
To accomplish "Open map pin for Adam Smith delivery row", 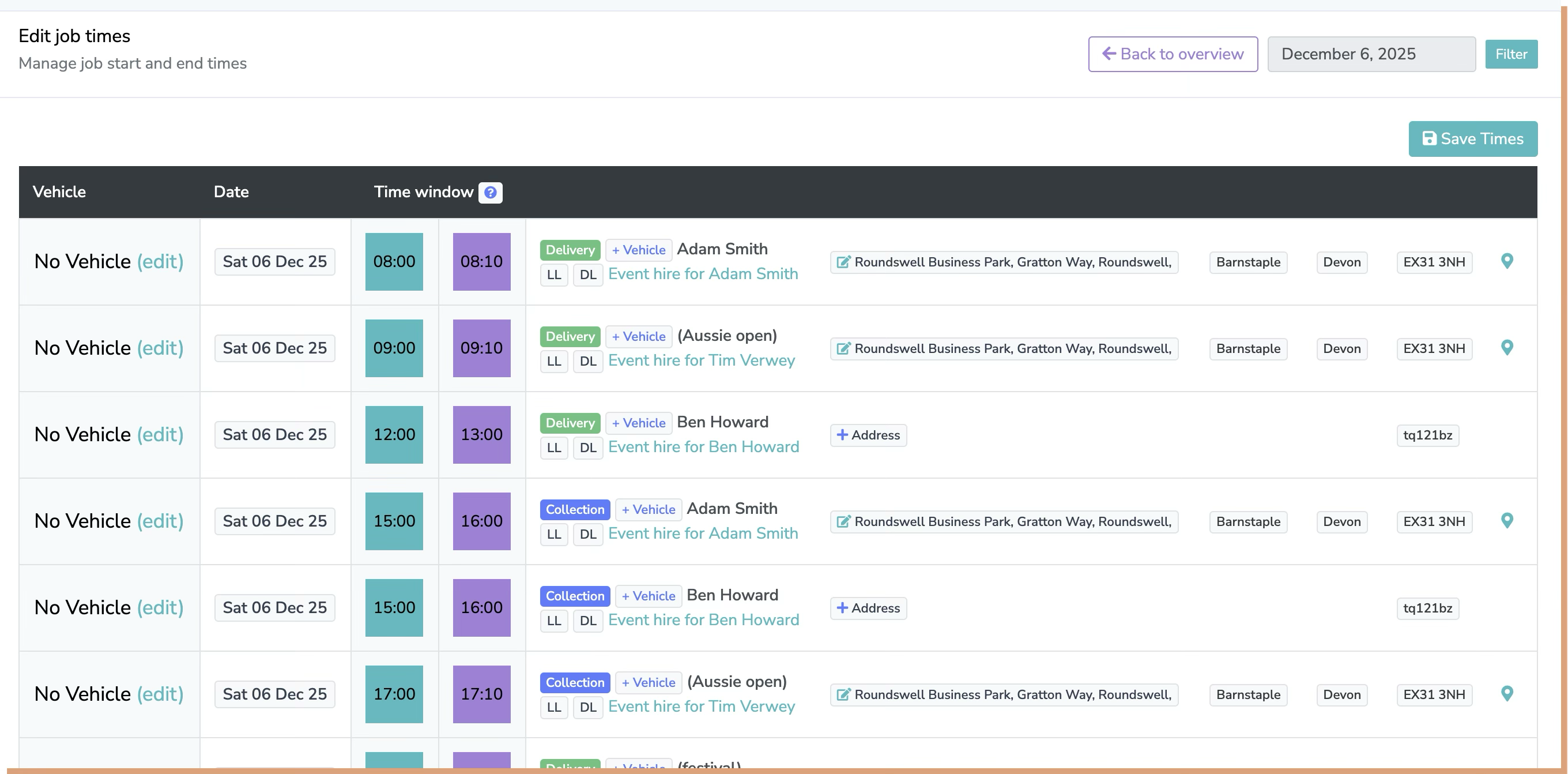I will click(1506, 261).
